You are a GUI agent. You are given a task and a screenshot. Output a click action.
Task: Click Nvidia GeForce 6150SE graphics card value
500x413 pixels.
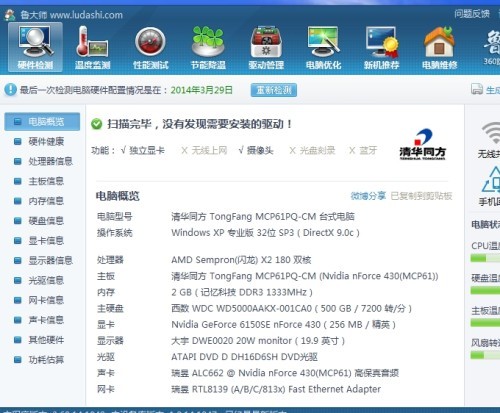283,325
